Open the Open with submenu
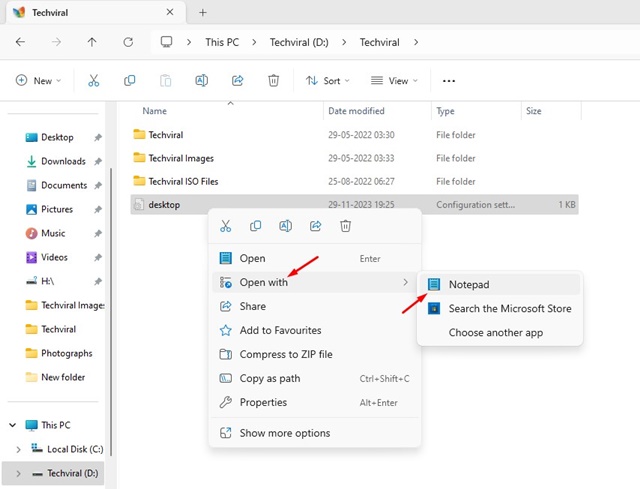The image size is (640, 489). click(x=315, y=282)
